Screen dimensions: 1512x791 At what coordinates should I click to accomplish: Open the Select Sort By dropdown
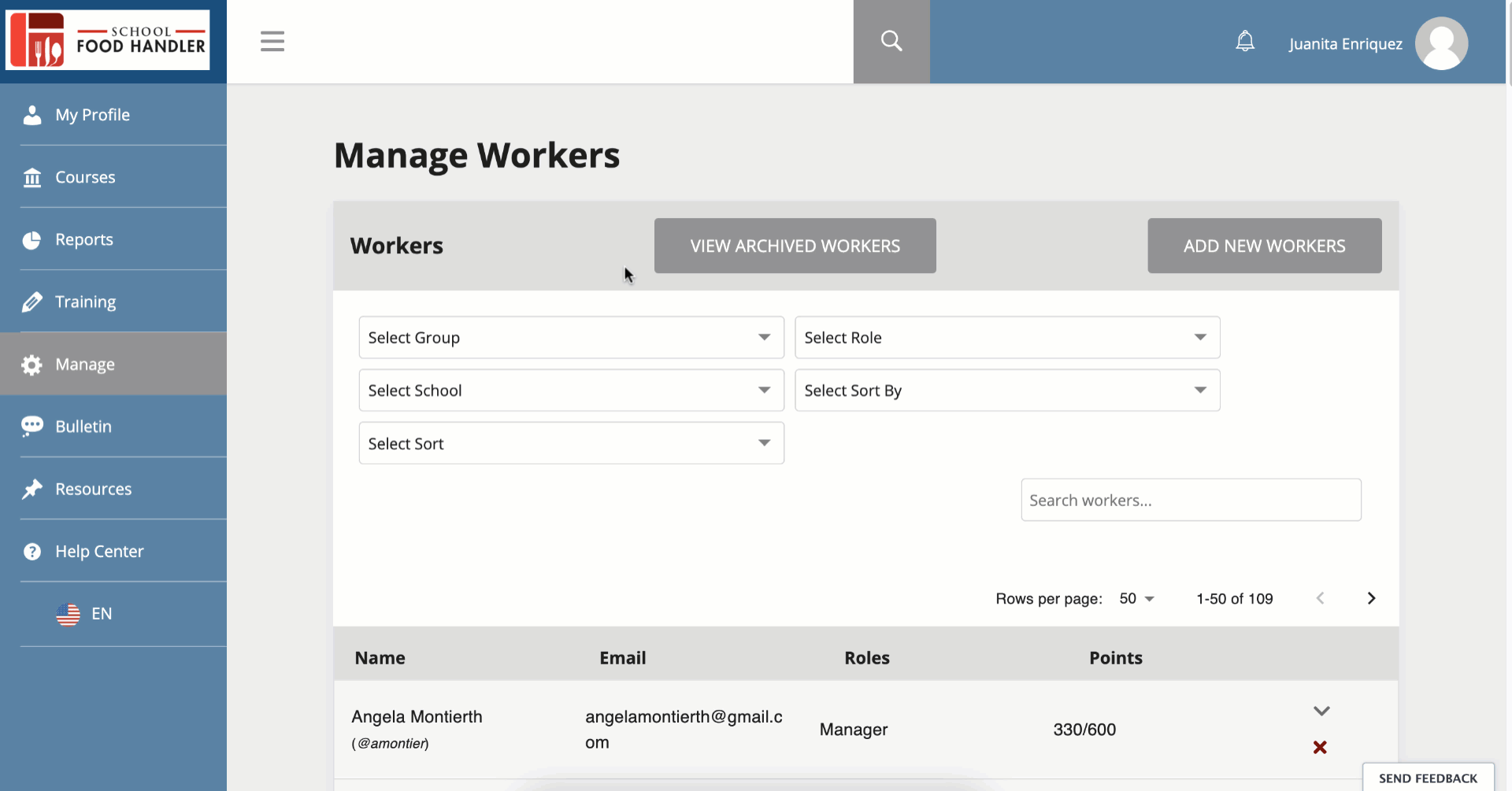pyautogui.click(x=1007, y=390)
